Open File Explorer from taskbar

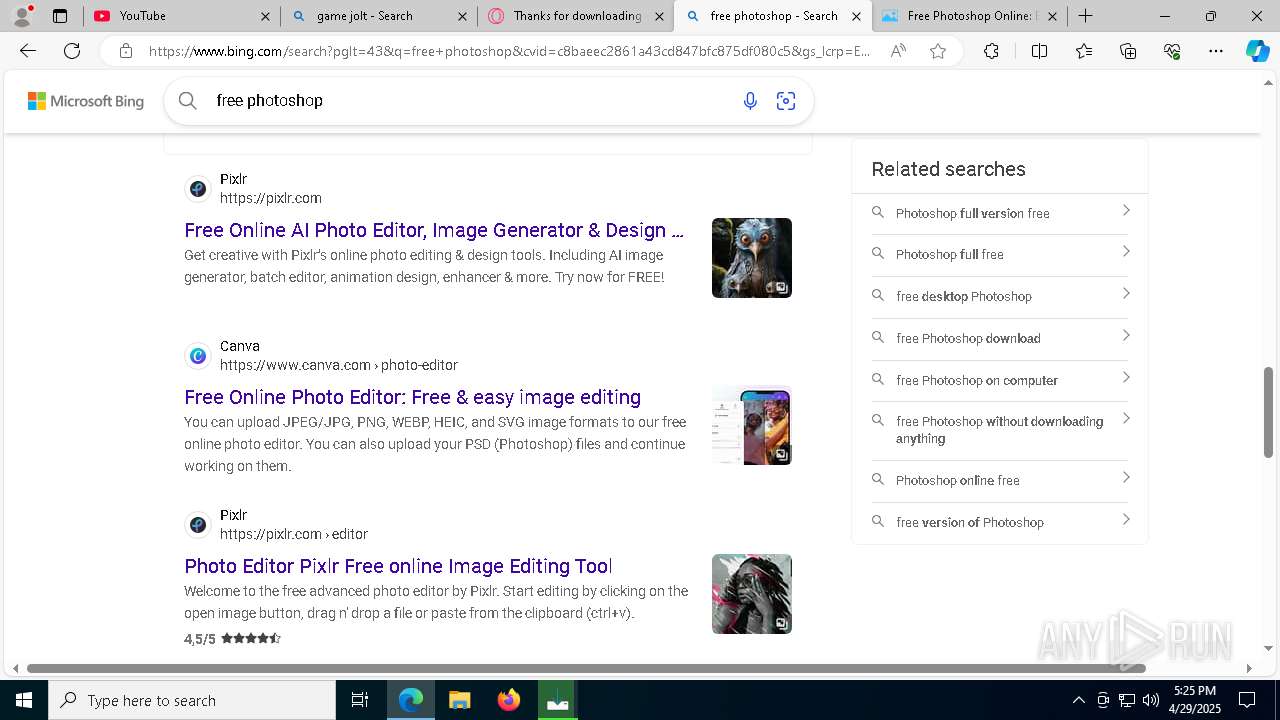pyautogui.click(x=459, y=700)
